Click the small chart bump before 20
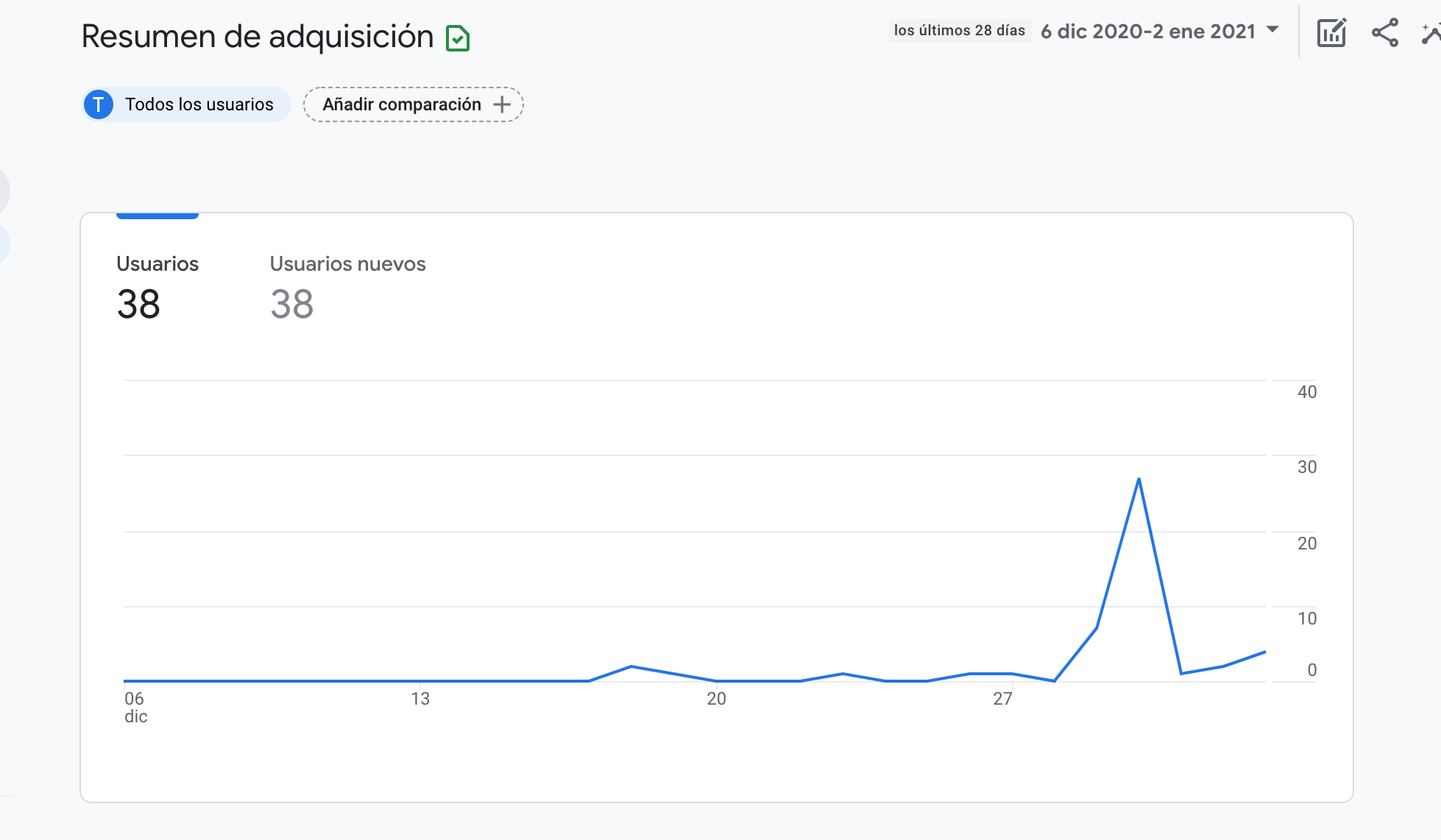Image resolution: width=1441 pixels, height=840 pixels. pos(631,666)
